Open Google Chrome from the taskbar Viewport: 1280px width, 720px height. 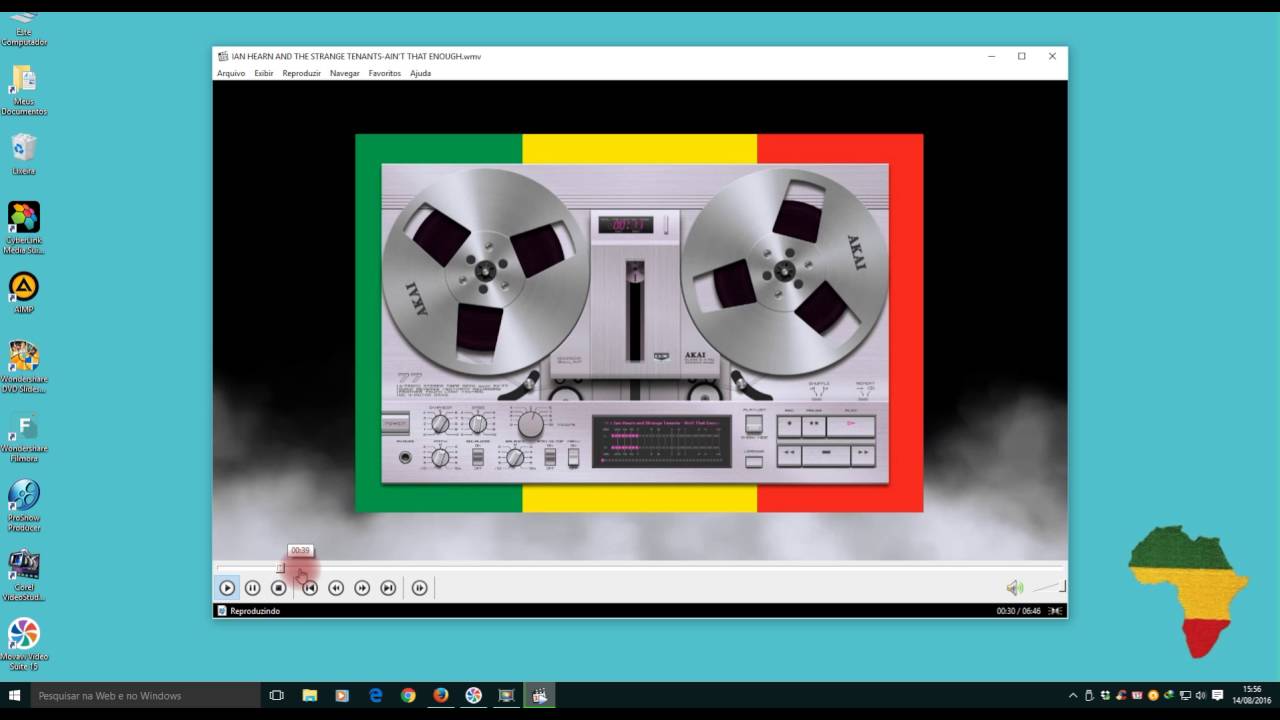[408, 695]
